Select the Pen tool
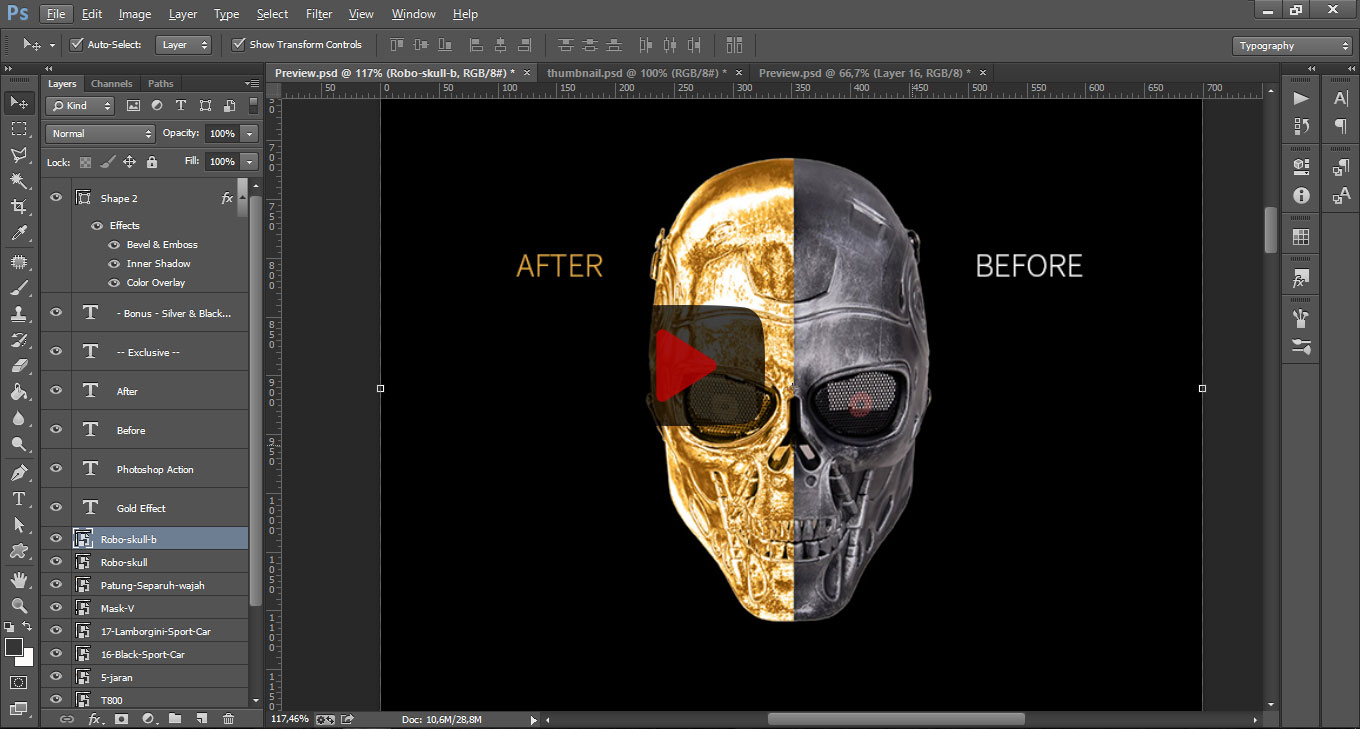1360x729 pixels. 18,472
